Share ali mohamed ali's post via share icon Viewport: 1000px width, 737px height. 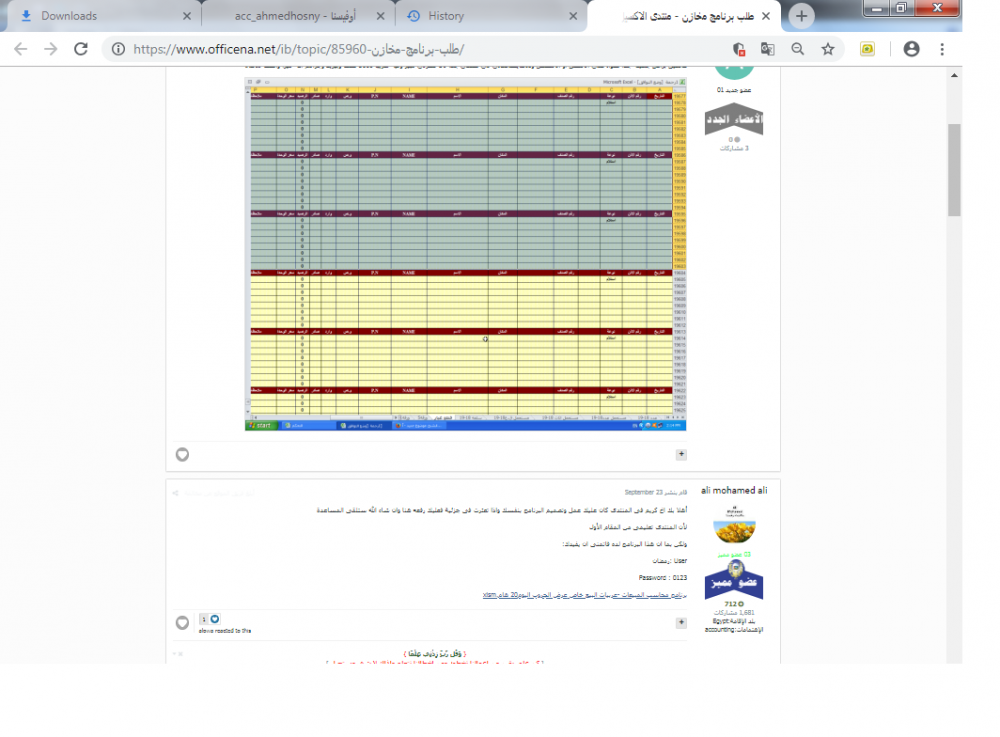point(175,493)
